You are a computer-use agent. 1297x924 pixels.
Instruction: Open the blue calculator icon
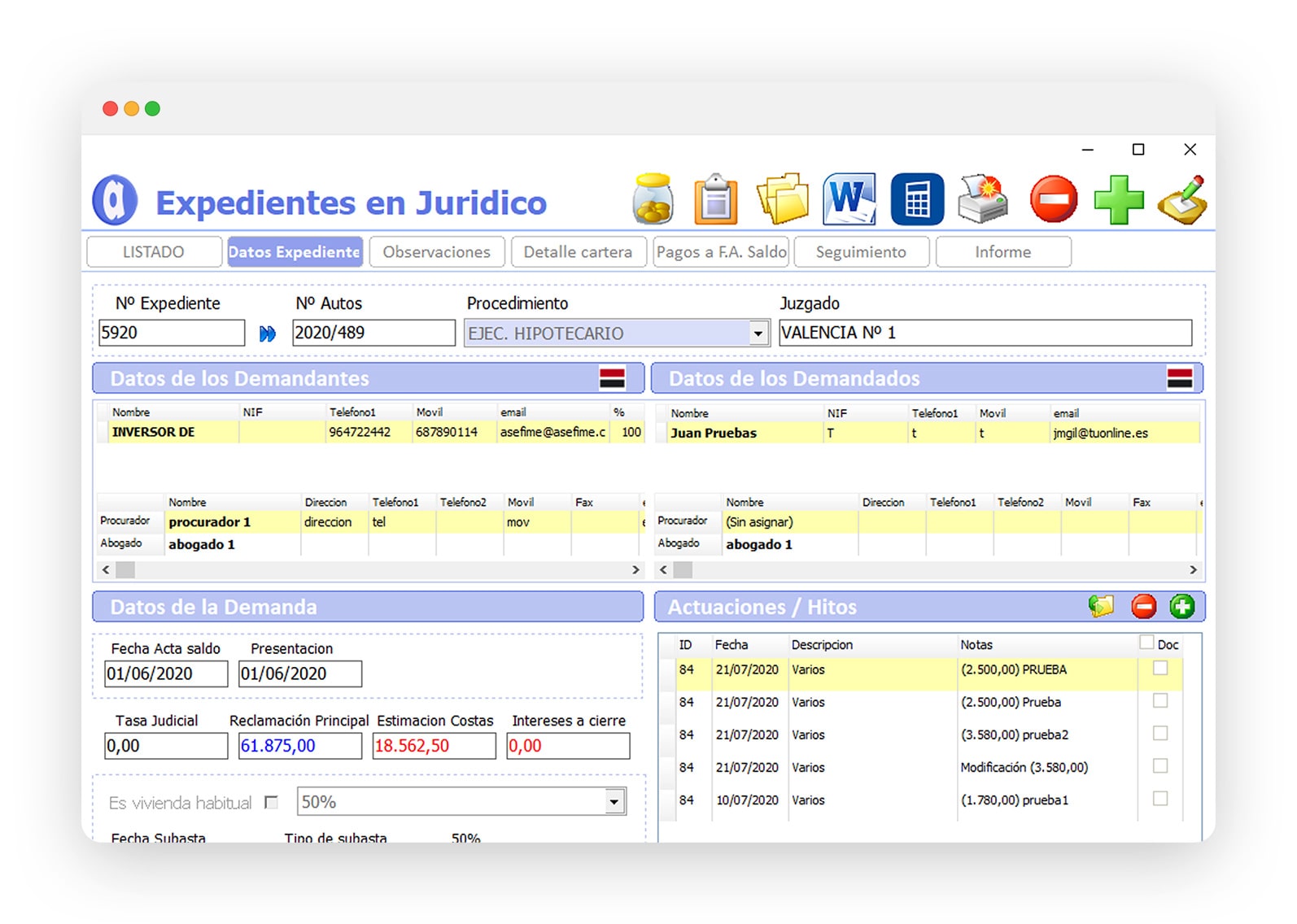pyautogui.click(x=917, y=199)
